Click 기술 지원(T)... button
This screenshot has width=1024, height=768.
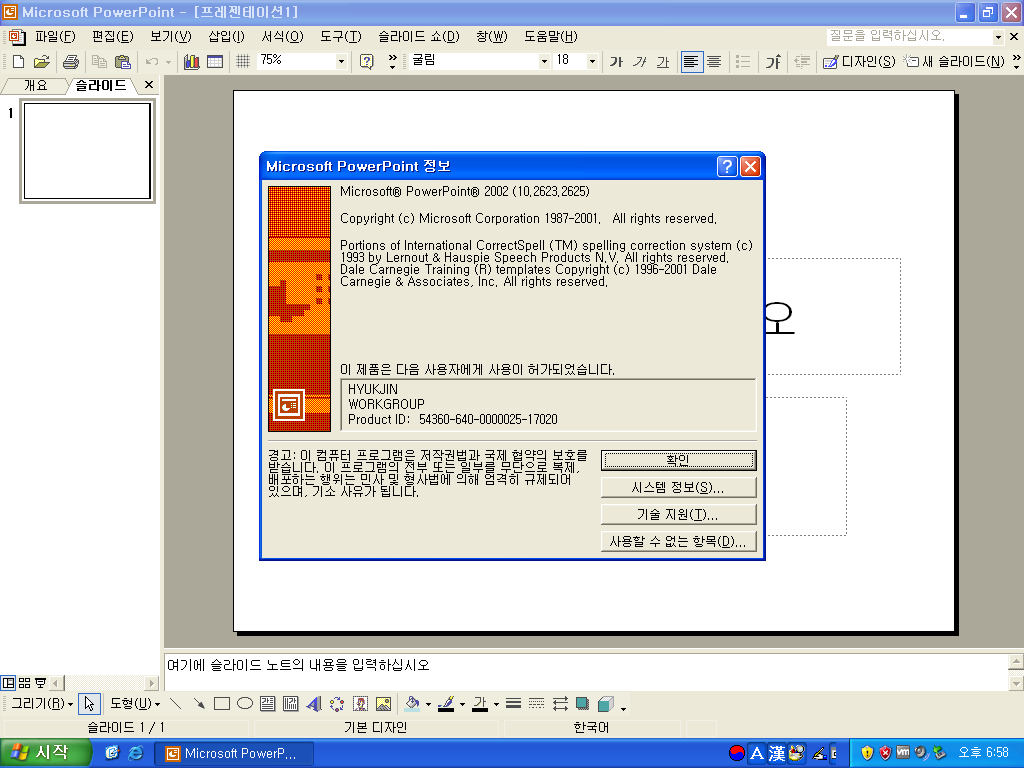[679, 515]
